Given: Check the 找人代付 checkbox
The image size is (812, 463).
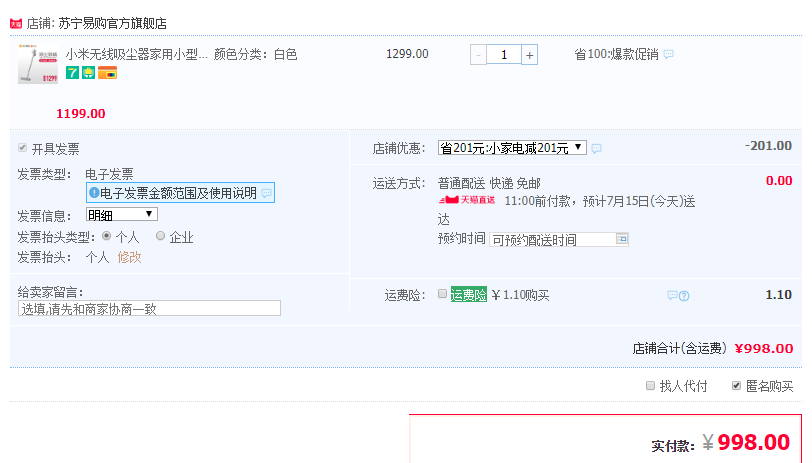Looking at the screenshot, I should (650, 386).
